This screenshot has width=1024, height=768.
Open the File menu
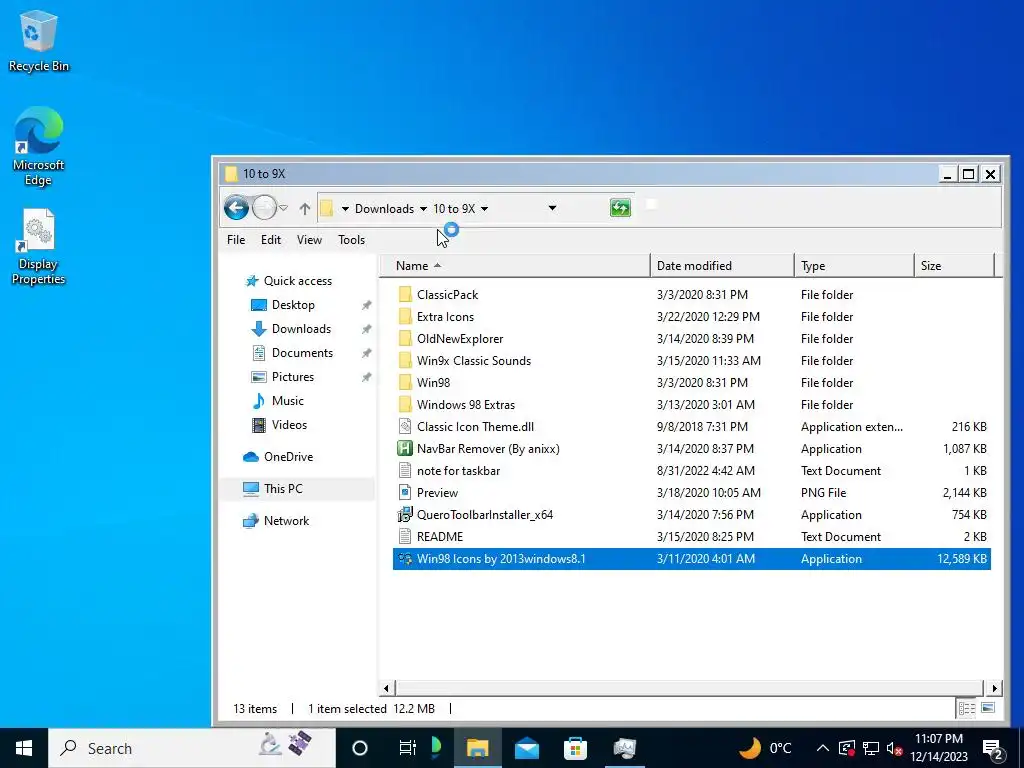point(236,240)
